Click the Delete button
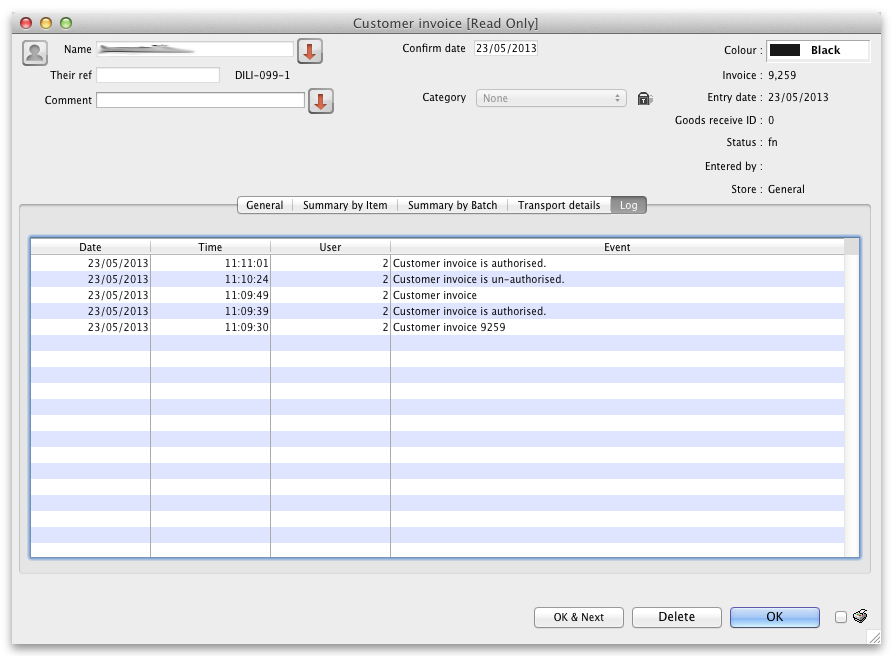The height and width of the screenshot is (656, 893). [x=676, y=617]
